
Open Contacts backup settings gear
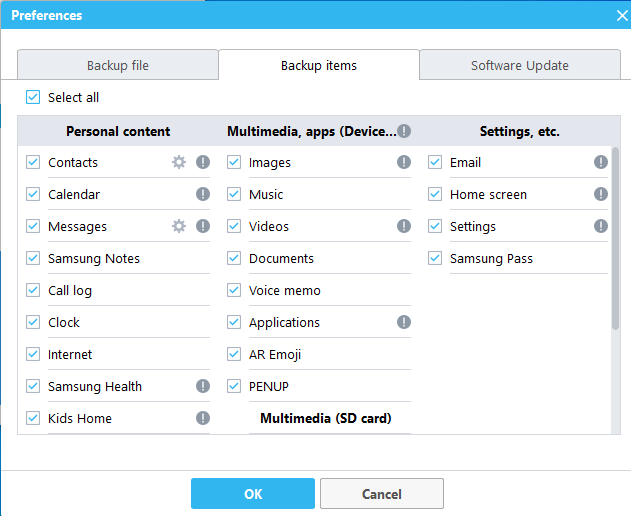pos(179,162)
